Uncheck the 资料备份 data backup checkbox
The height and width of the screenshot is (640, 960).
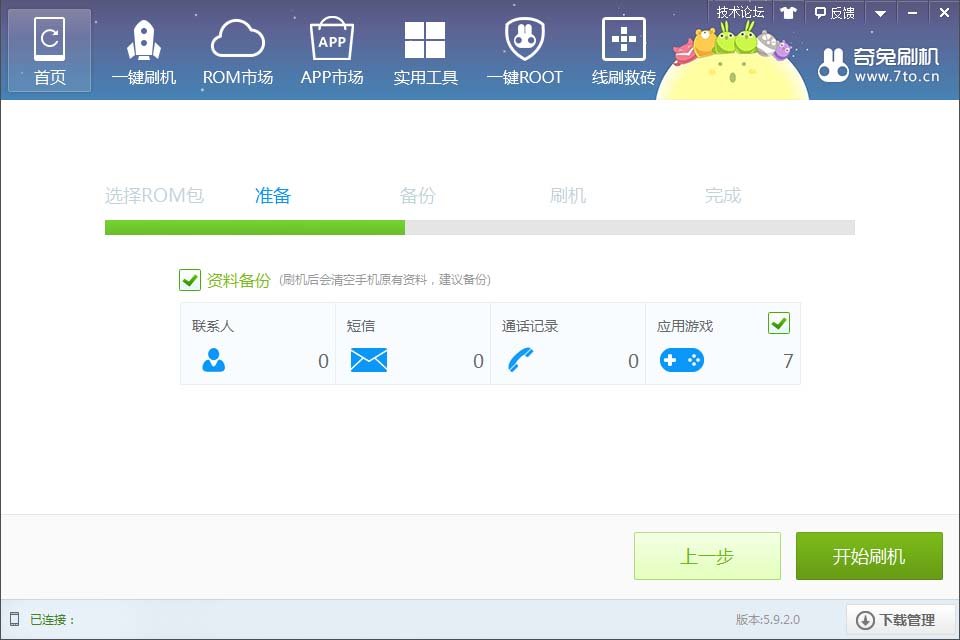click(190, 280)
